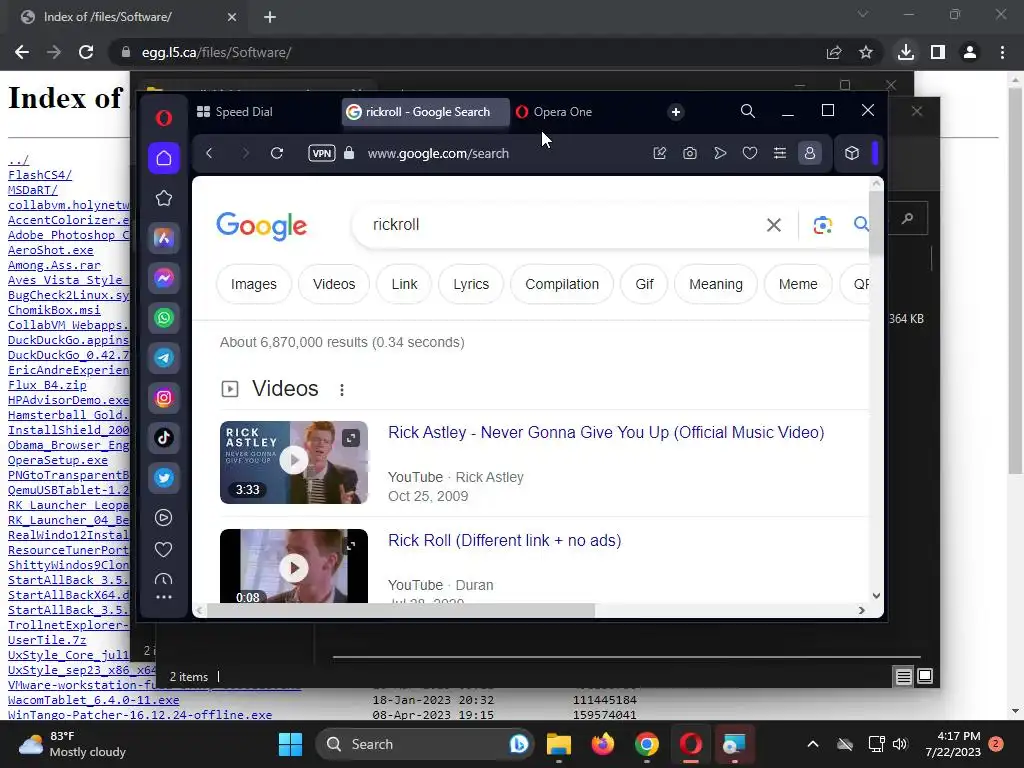Click the Opera sidebar home button

164,158
